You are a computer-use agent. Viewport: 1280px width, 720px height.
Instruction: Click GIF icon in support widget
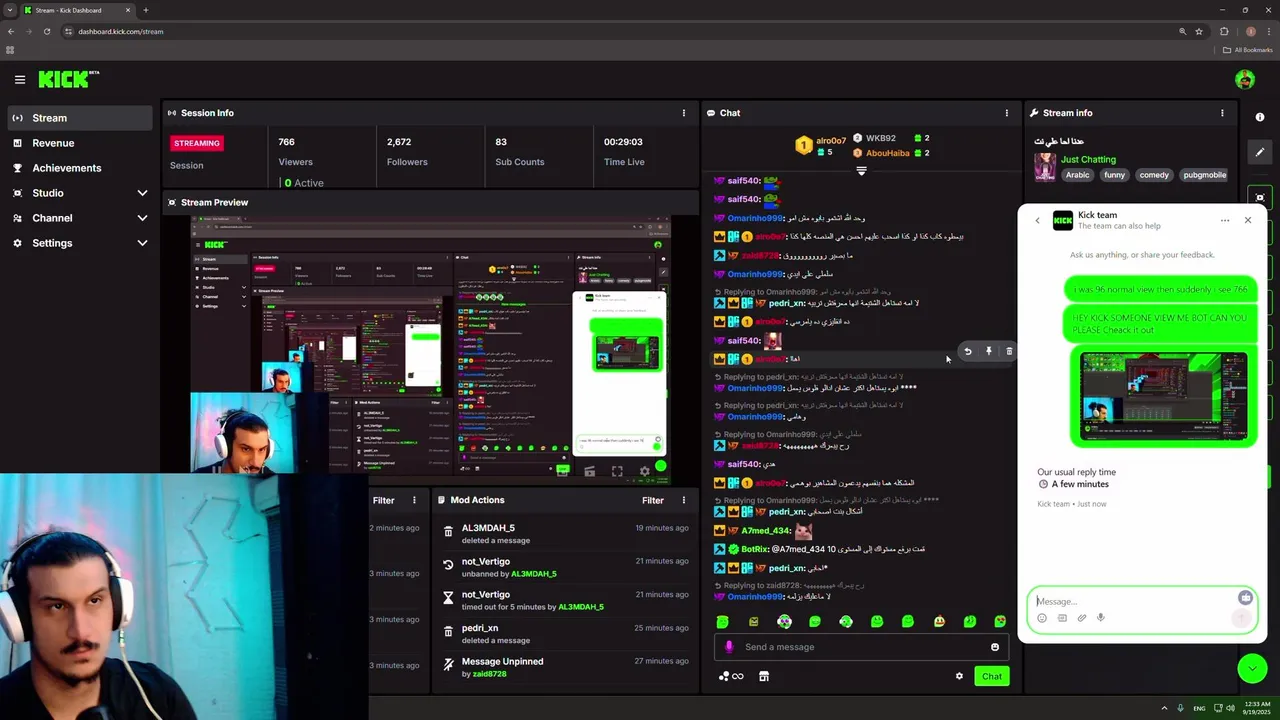[1062, 618]
